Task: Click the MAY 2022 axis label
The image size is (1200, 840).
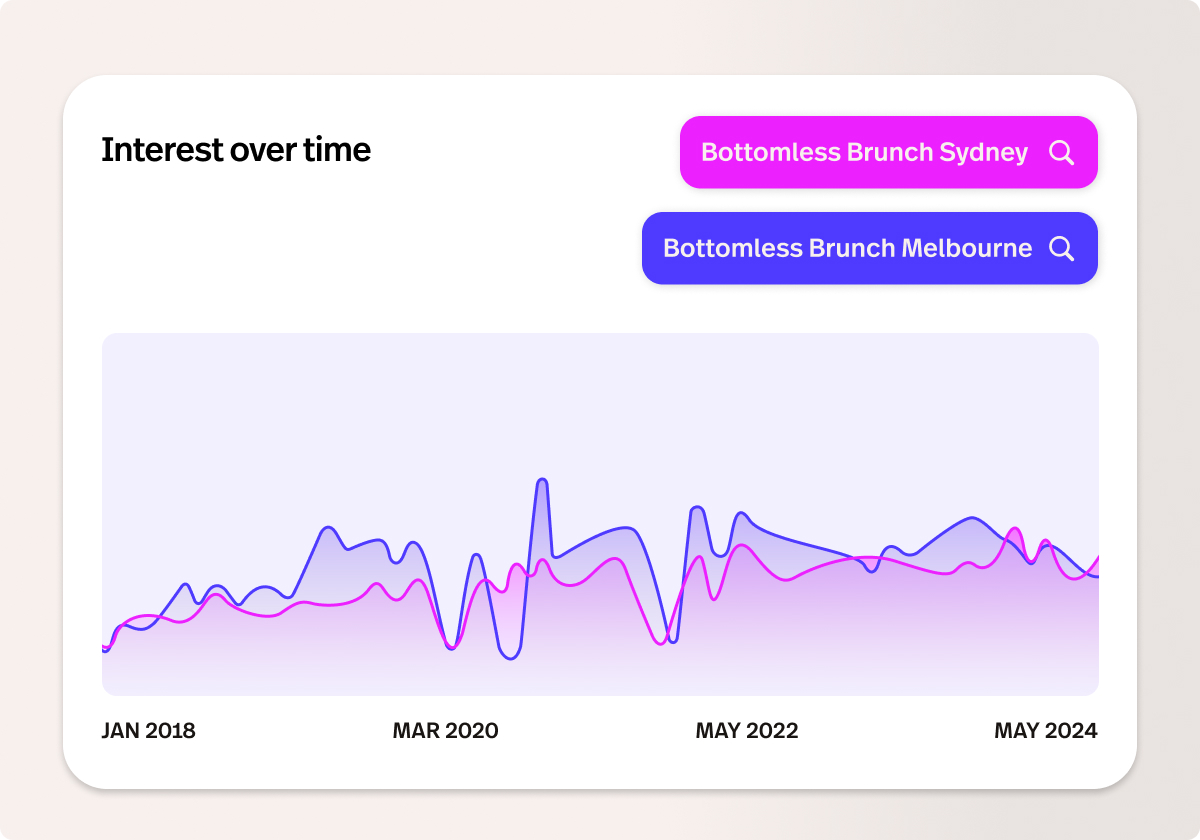Action: [x=746, y=731]
